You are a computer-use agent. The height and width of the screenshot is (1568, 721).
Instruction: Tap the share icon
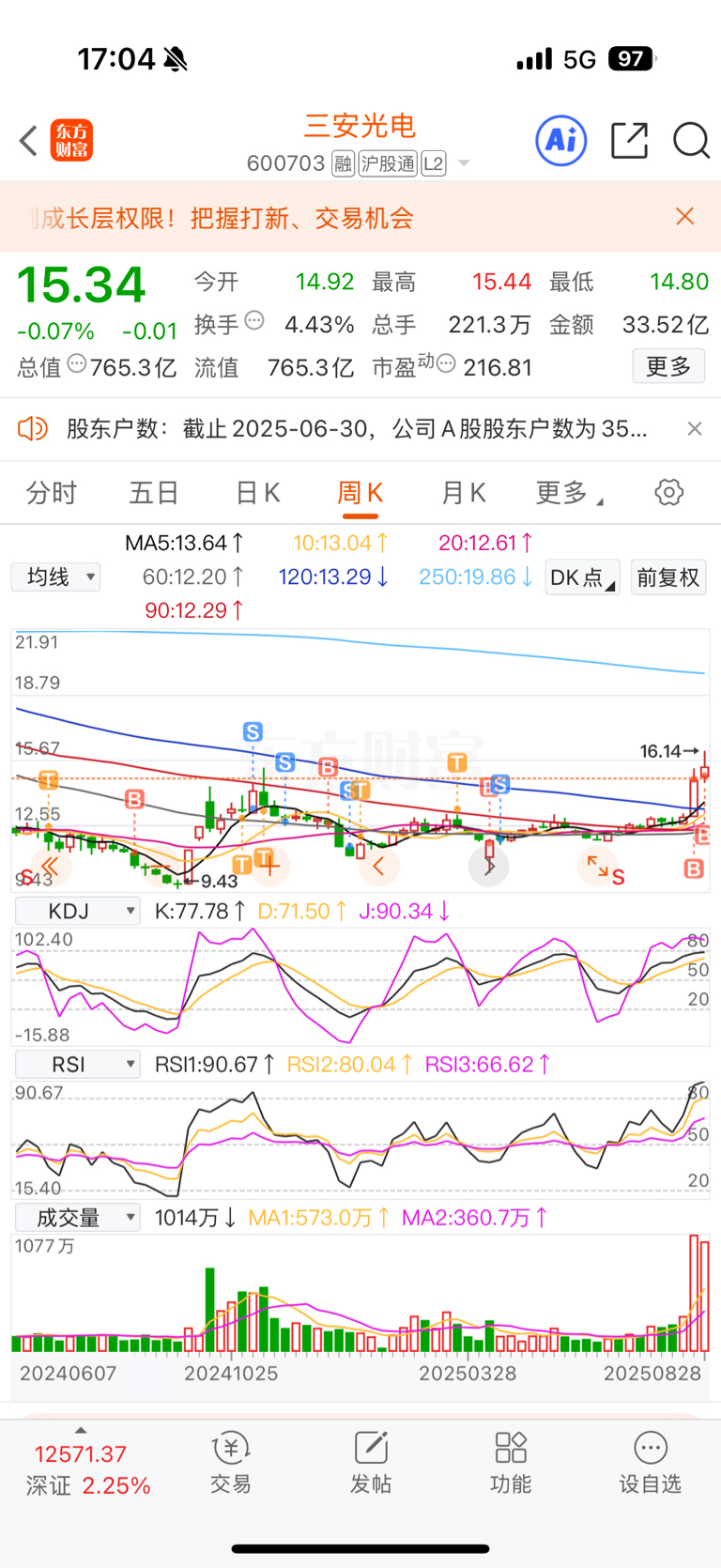(629, 141)
